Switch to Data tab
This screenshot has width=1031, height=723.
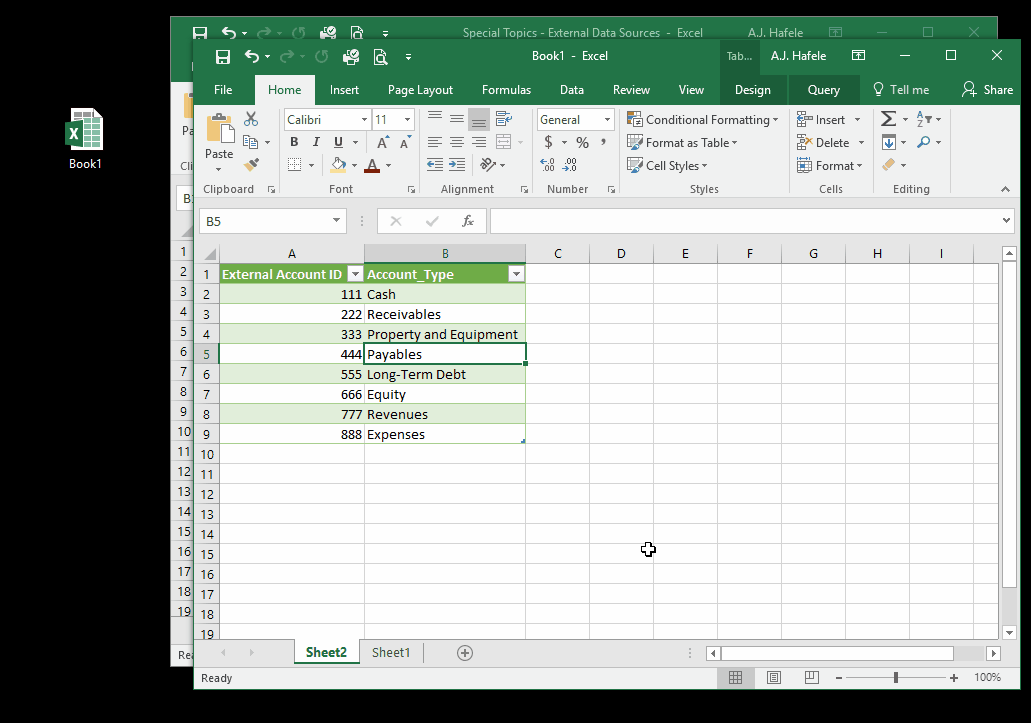click(x=571, y=90)
